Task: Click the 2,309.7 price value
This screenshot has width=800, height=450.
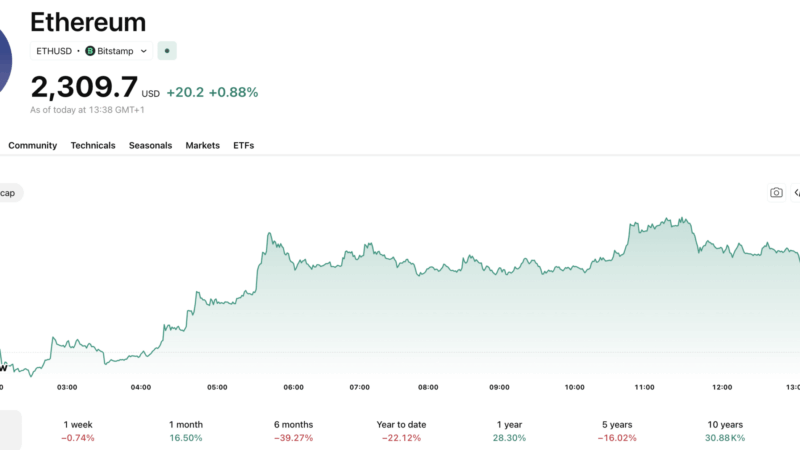Action: pos(84,87)
